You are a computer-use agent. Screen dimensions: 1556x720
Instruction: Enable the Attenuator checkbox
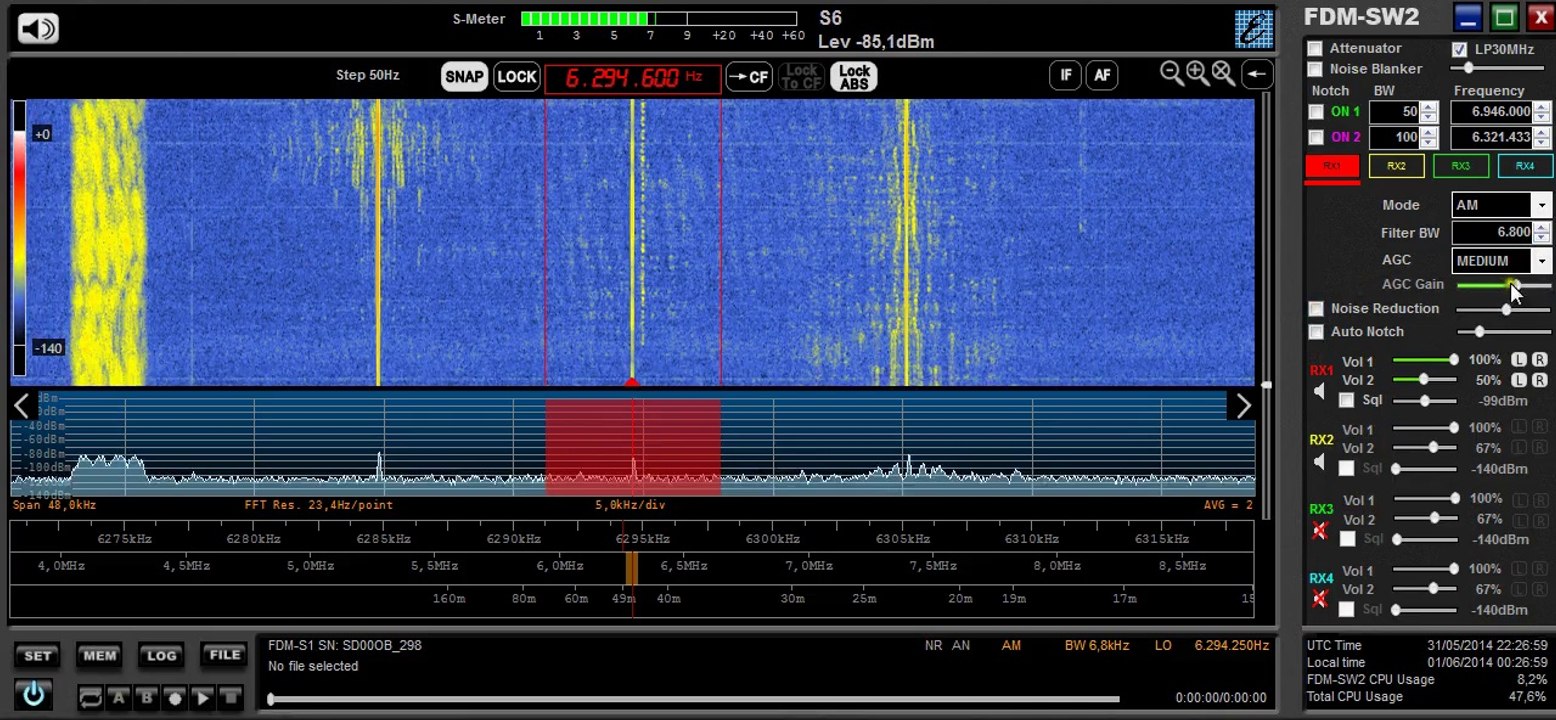pyautogui.click(x=1315, y=48)
